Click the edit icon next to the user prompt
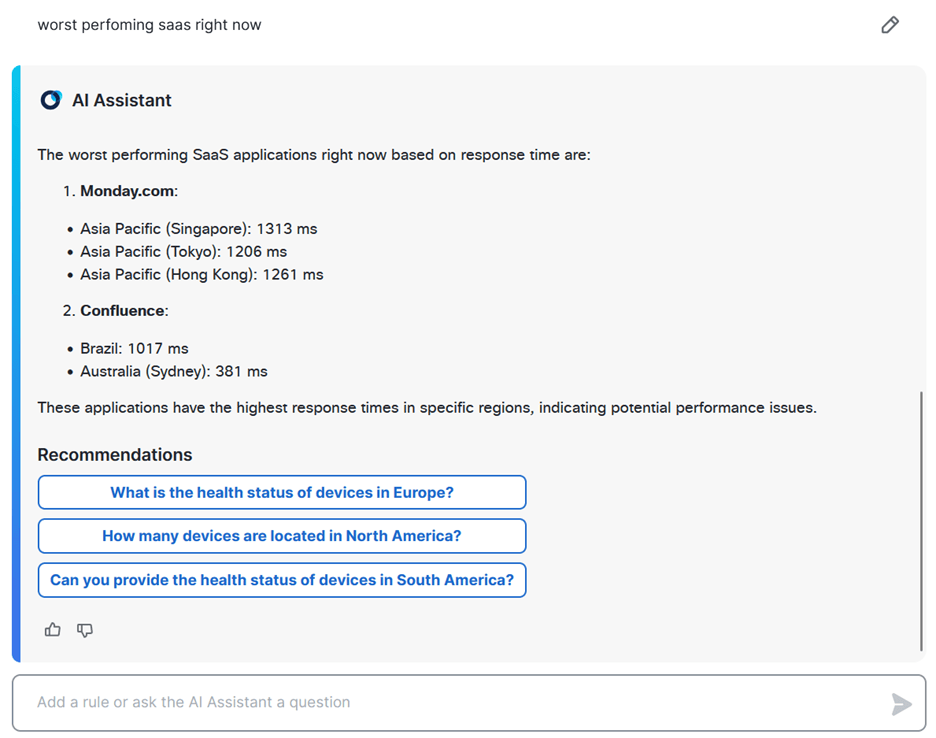 (x=890, y=25)
